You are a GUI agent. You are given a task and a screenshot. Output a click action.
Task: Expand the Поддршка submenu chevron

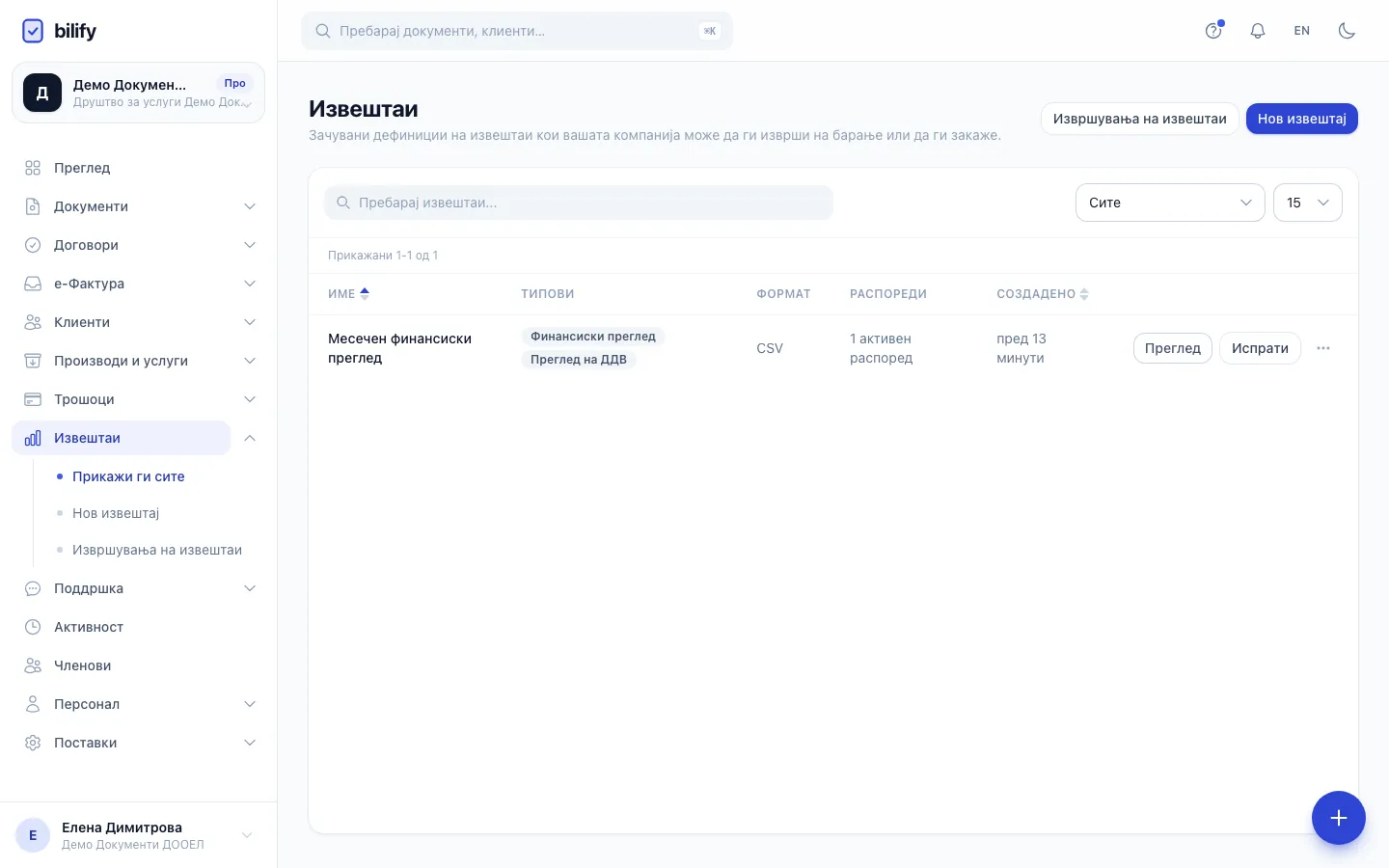point(250,588)
